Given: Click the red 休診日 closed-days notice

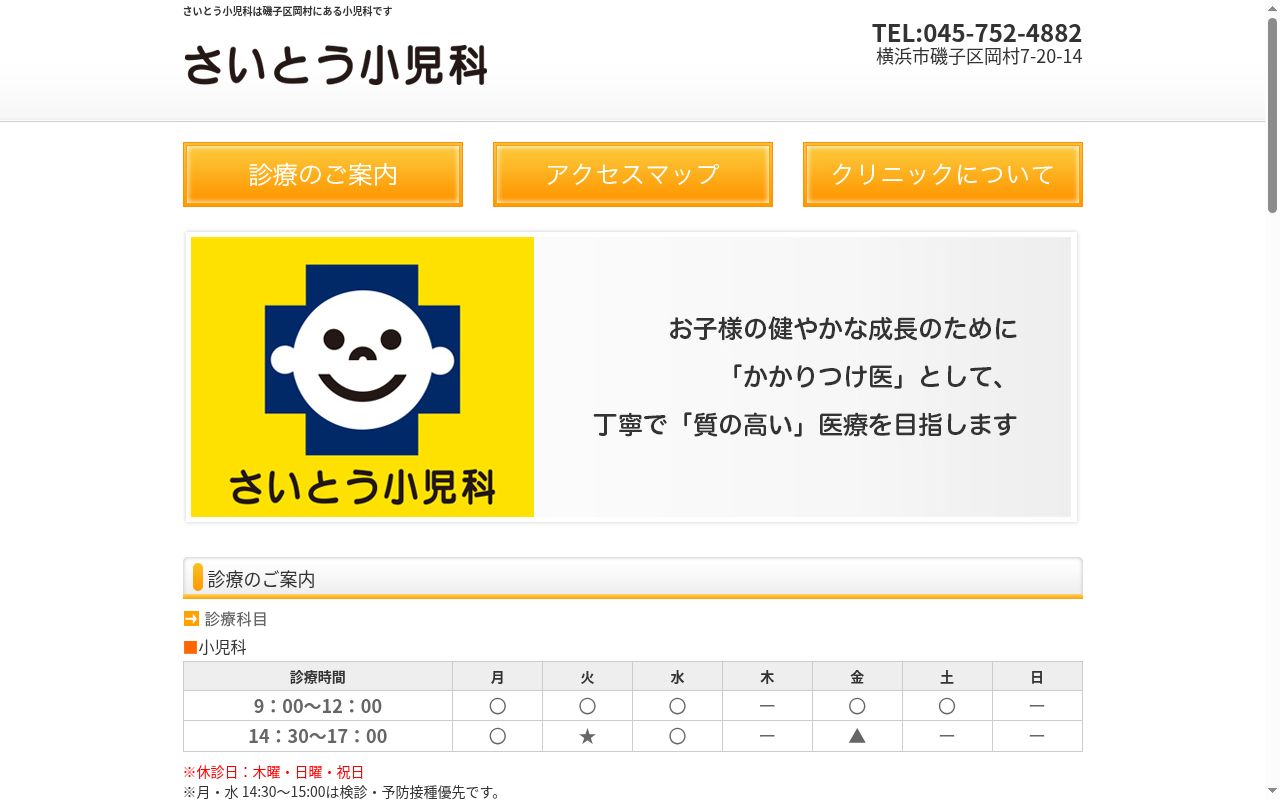Looking at the screenshot, I should [x=273, y=772].
